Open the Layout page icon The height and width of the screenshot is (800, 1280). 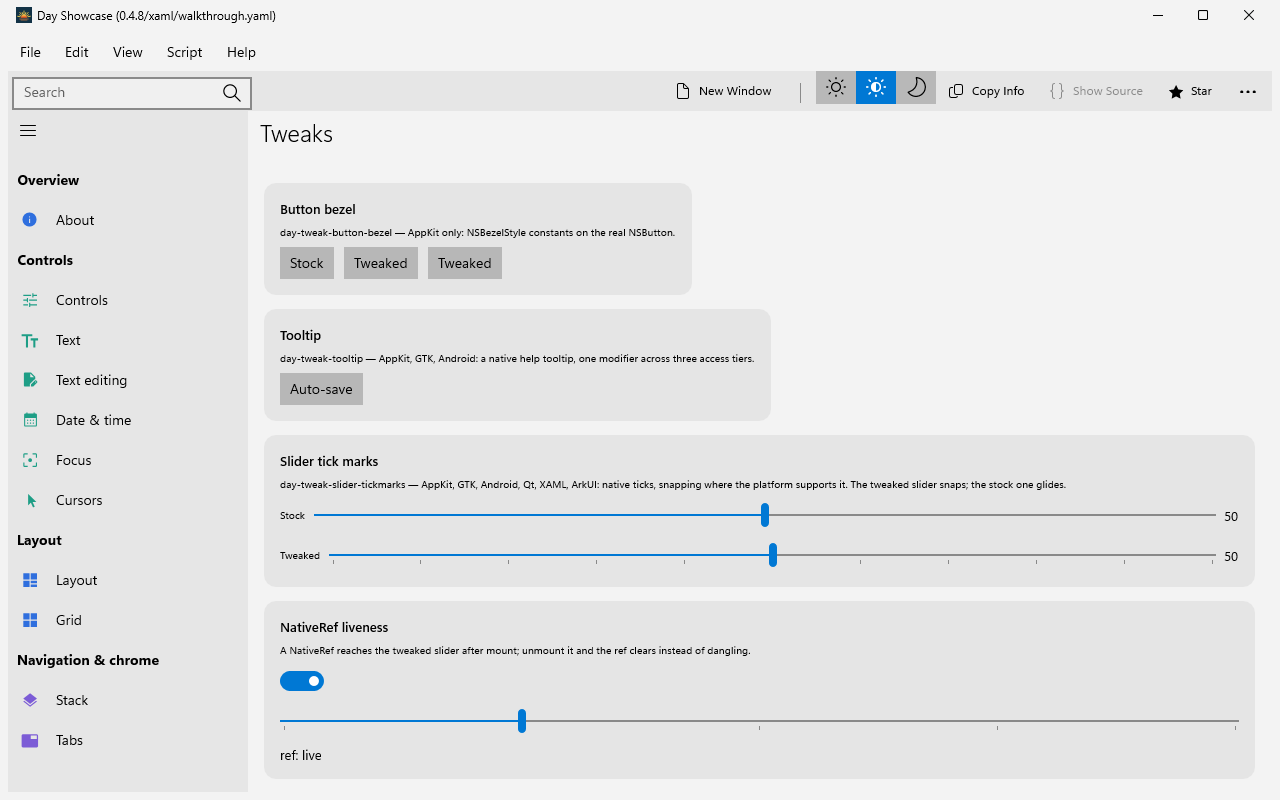point(30,580)
